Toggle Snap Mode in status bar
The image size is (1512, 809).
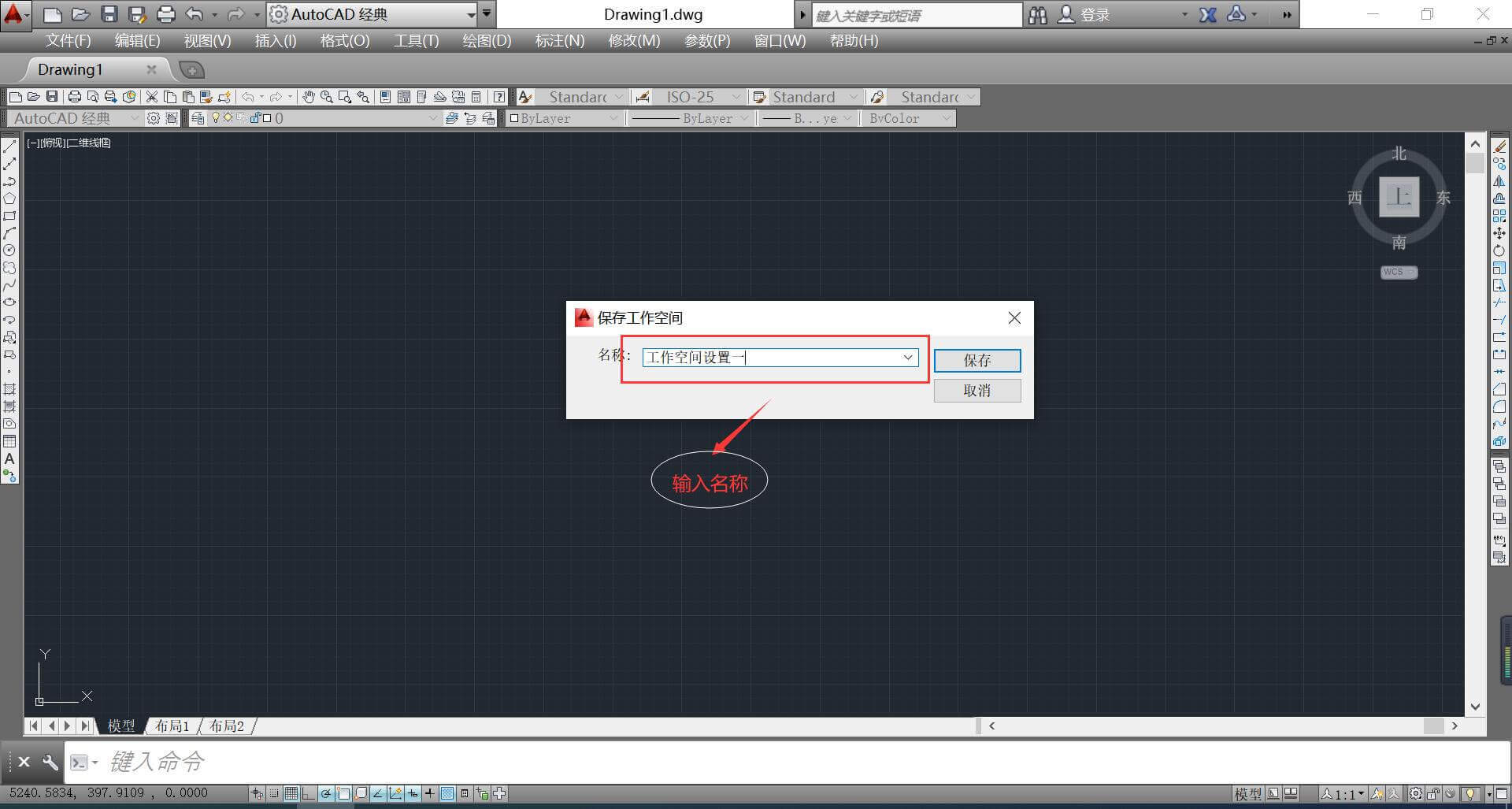274,793
